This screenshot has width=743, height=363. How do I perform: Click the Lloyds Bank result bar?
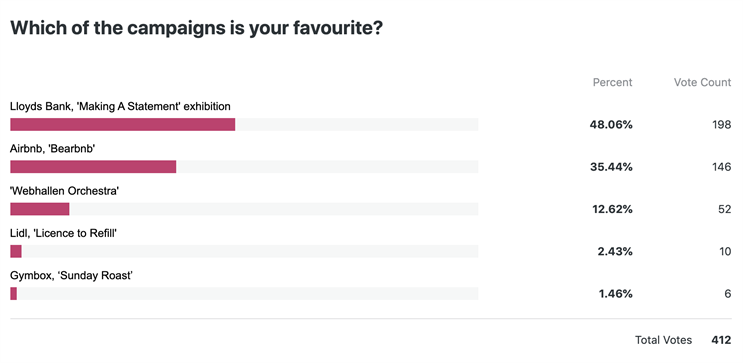click(x=244, y=125)
